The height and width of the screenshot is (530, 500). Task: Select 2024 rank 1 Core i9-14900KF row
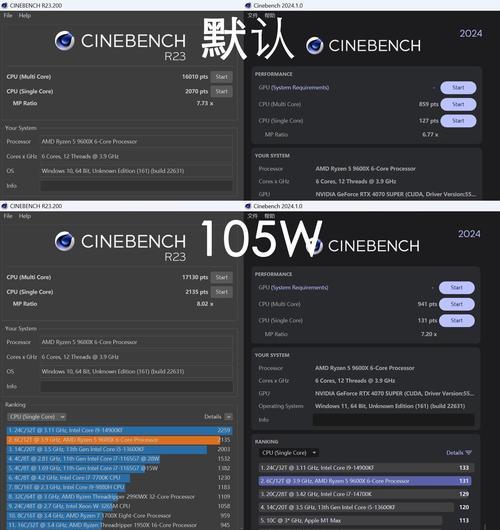coord(366,468)
